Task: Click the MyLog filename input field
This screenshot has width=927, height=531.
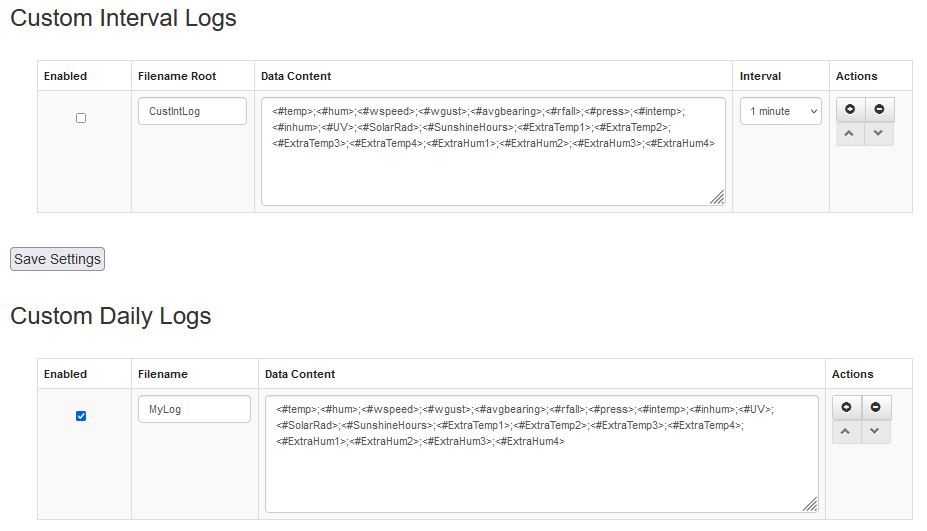Action: (194, 409)
